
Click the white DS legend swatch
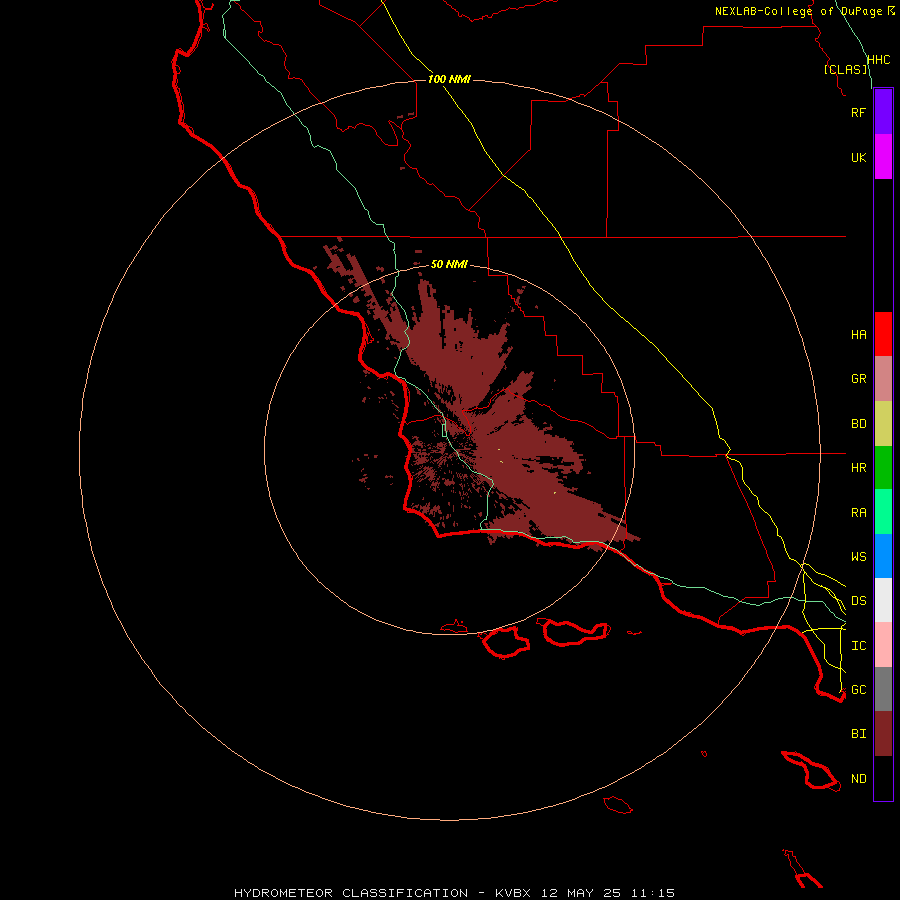click(883, 600)
